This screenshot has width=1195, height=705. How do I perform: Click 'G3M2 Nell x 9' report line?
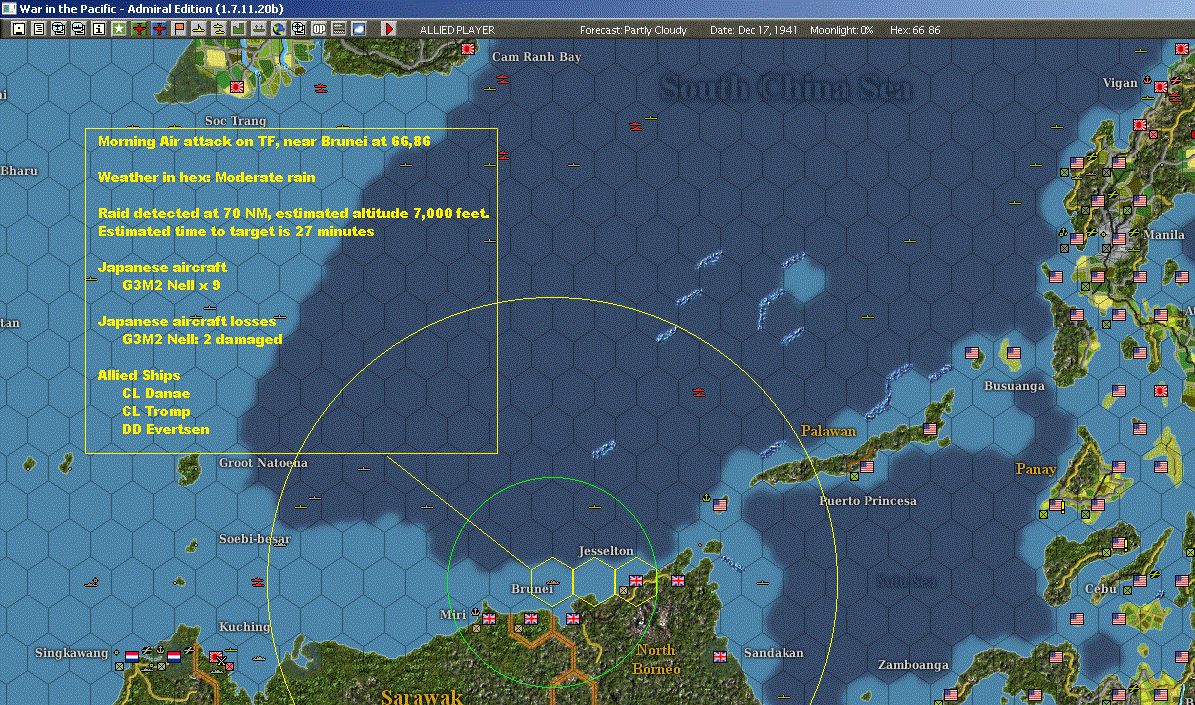tap(171, 285)
